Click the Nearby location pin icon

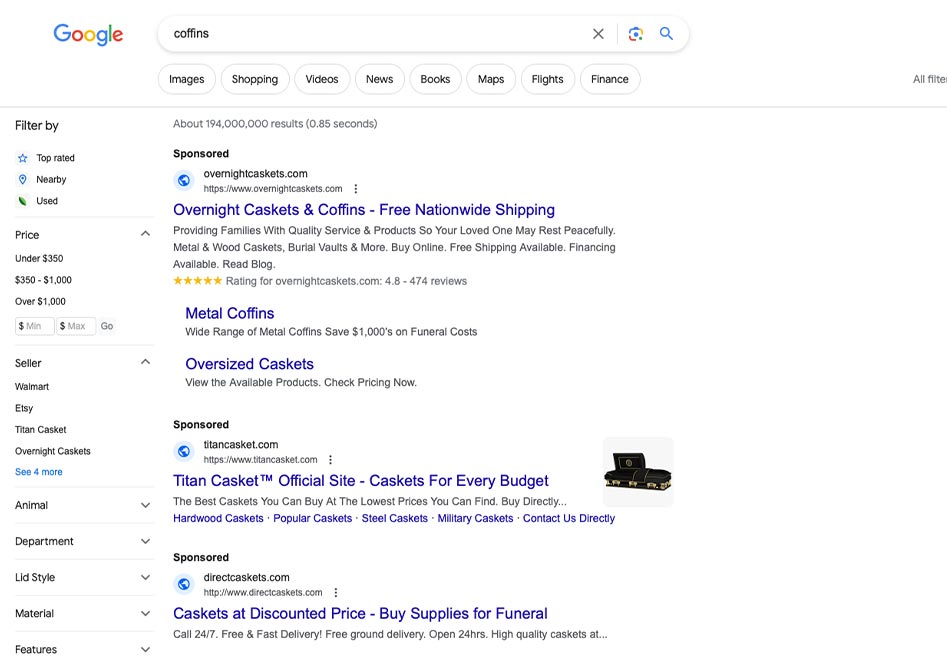coord(22,179)
